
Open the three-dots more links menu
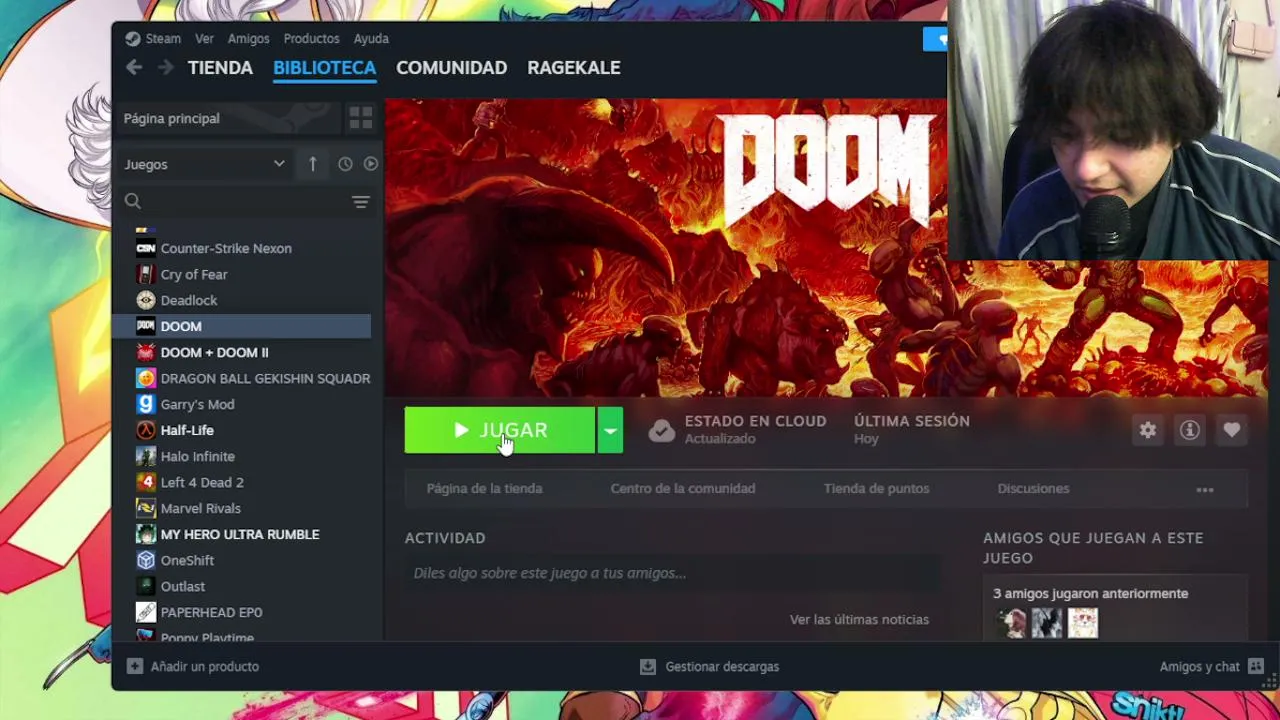1205,490
